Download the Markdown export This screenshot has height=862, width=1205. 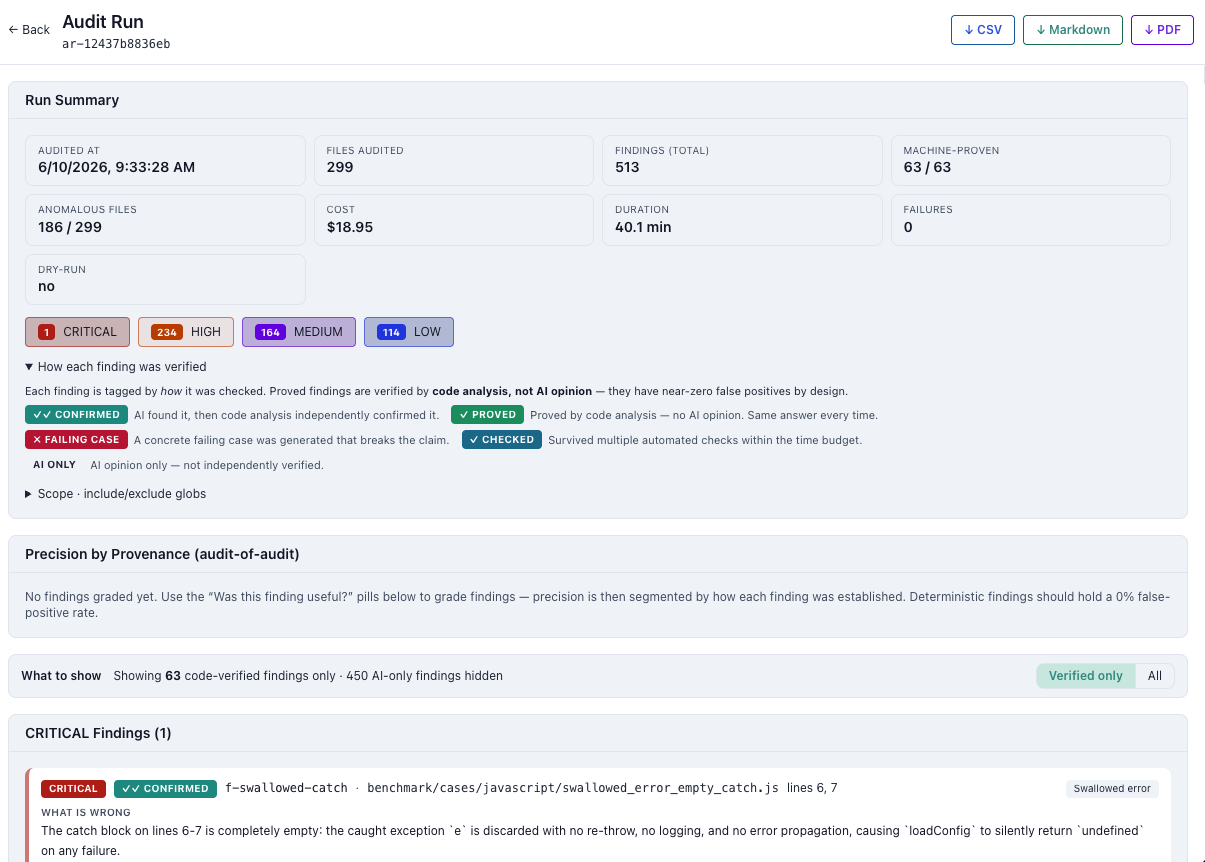(x=1073, y=30)
